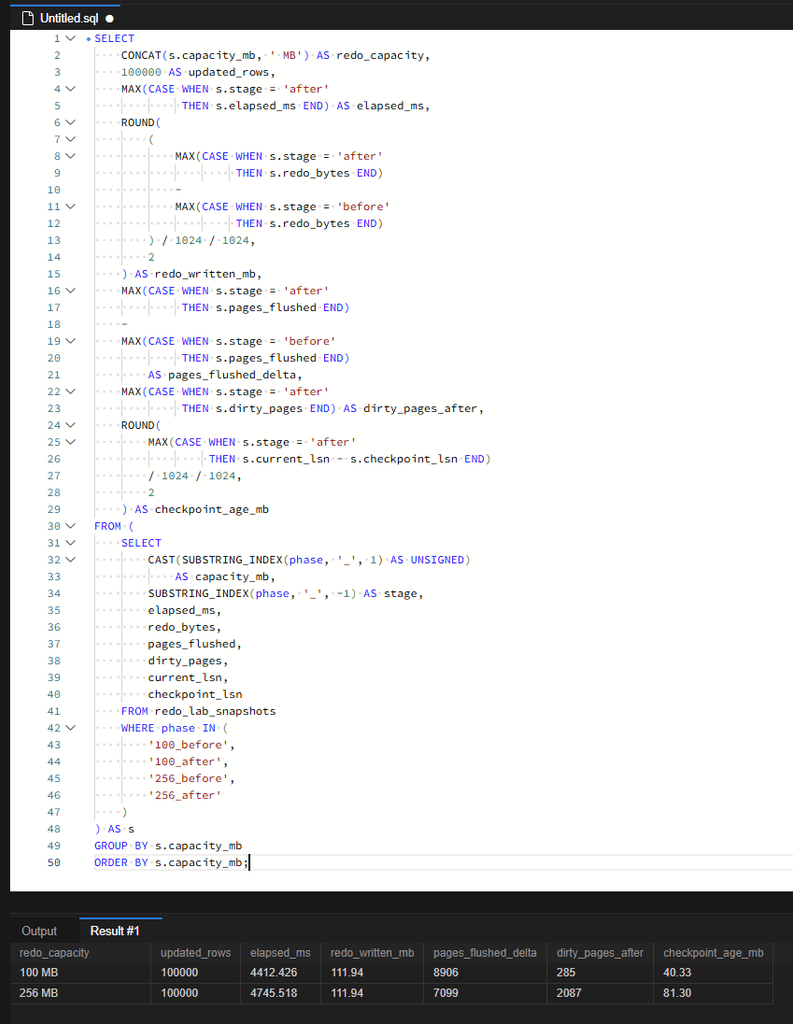This screenshot has height=1024, width=793.
Task: Collapse the fold arrow at line 8
Action: tap(71, 156)
